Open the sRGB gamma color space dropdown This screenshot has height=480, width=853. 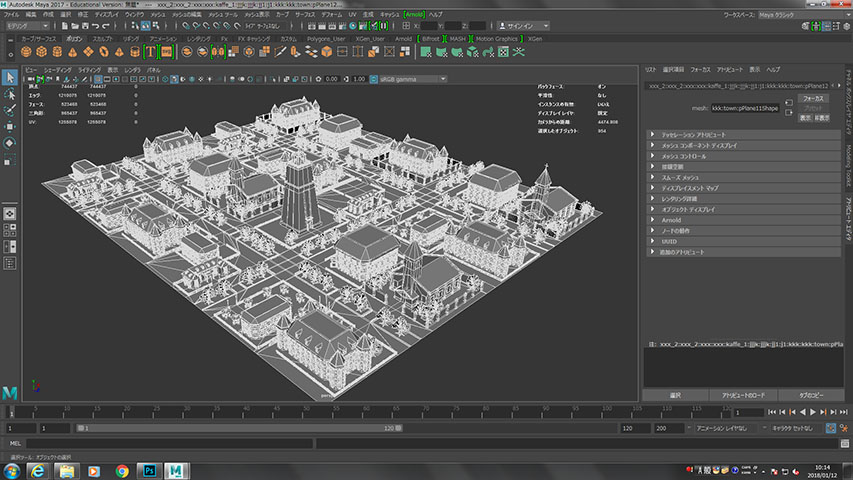pyautogui.click(x=410, y=79)
